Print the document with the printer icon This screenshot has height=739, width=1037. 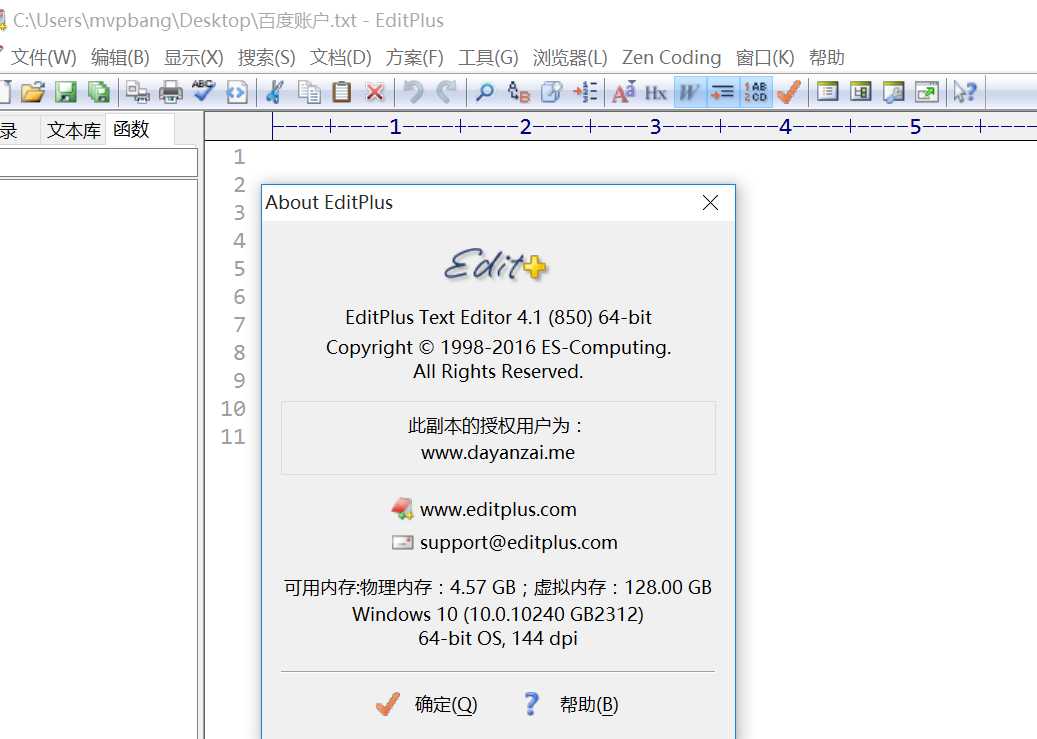(x=171, y=92)
